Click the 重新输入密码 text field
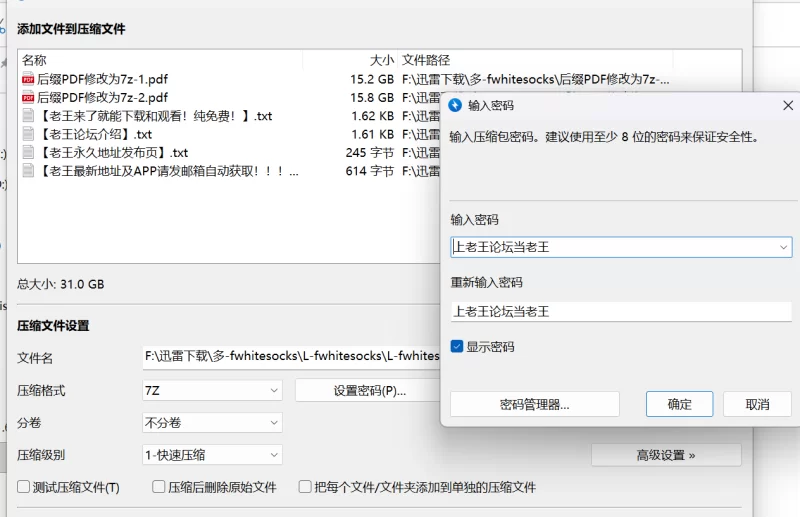 tap(620, 311)
